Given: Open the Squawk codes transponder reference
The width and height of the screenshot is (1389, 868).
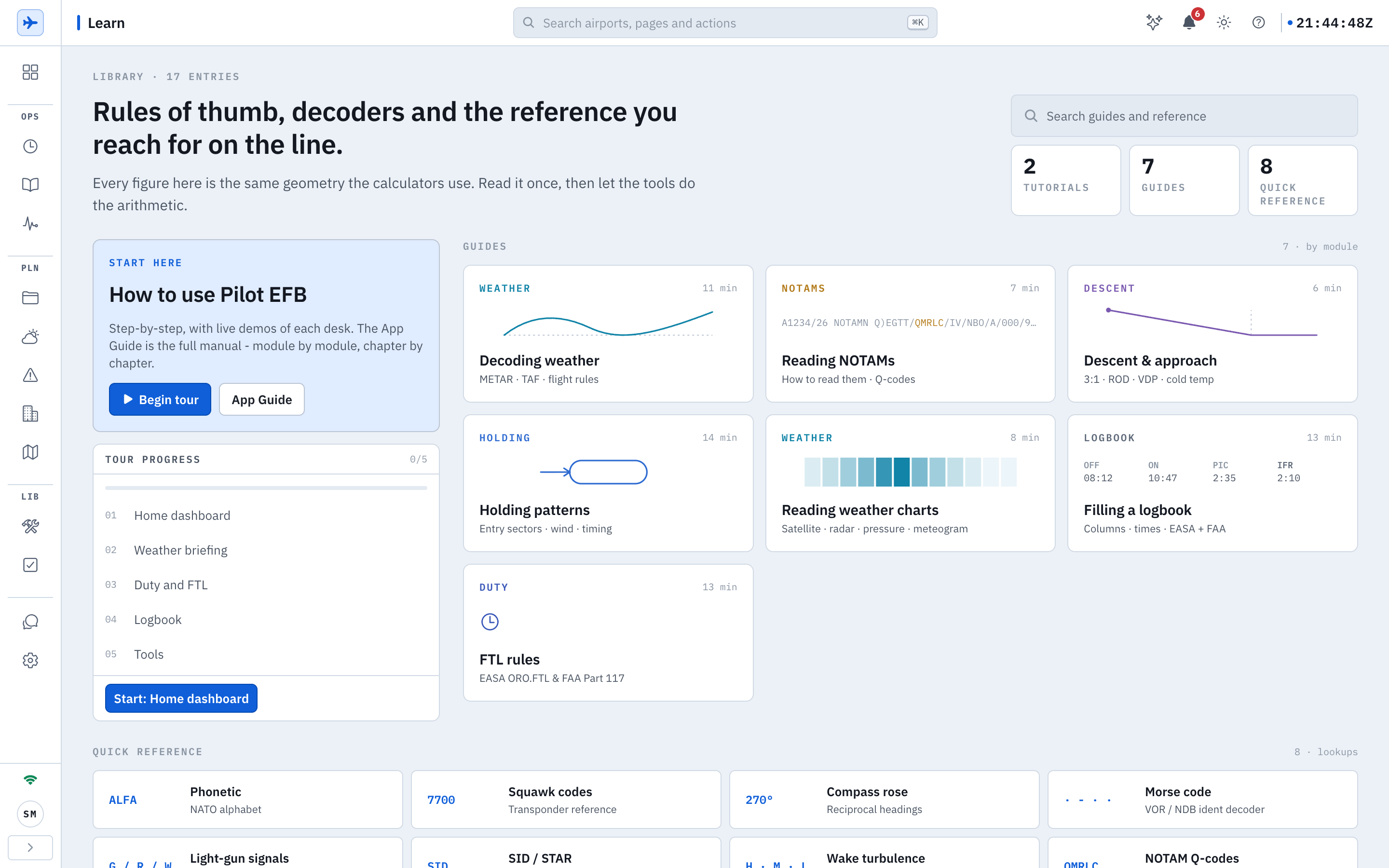Looking at the screenshot, I should pos(566,800).
